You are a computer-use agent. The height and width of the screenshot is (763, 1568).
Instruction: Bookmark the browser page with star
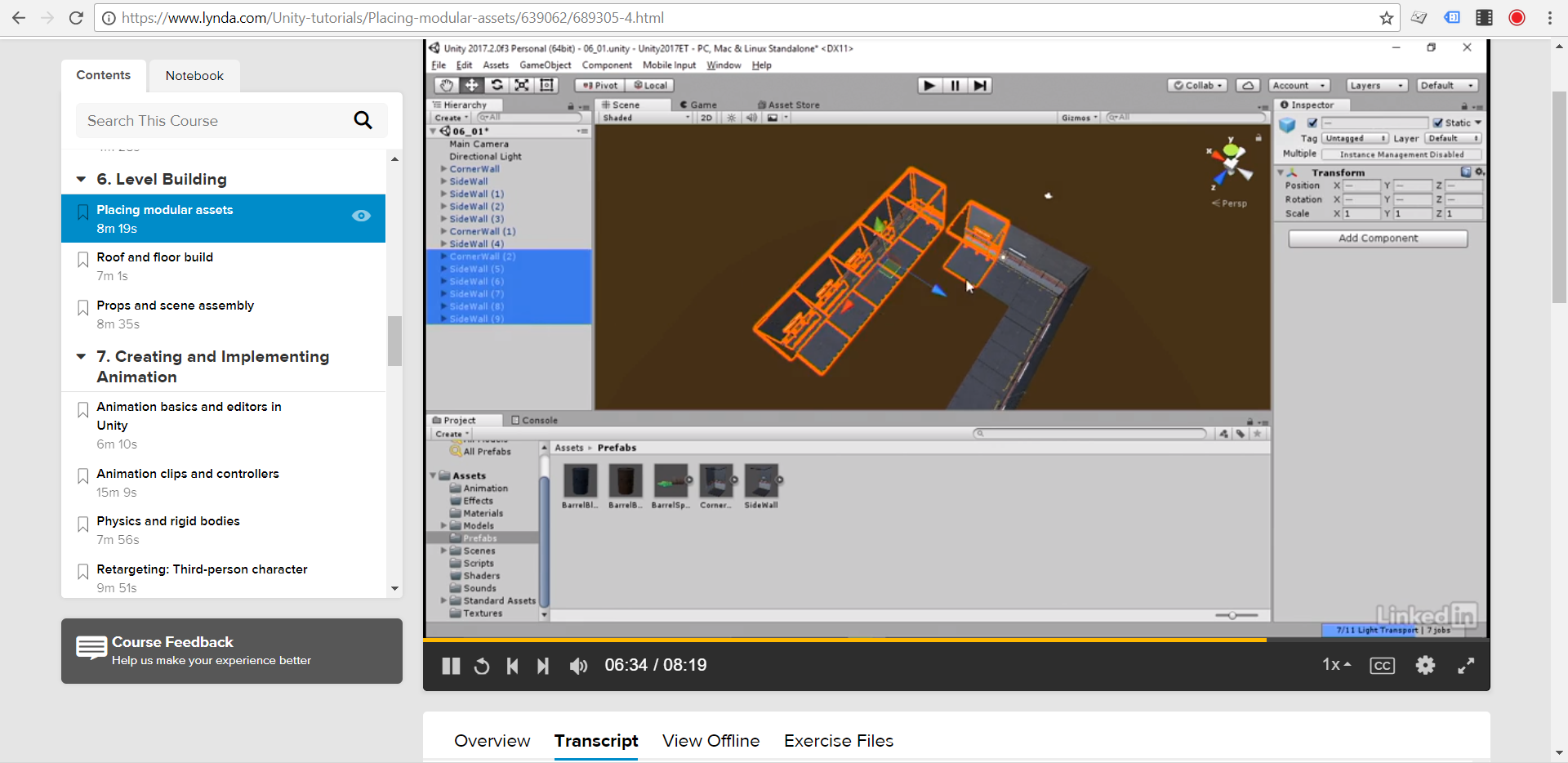(x=1386, y=18)
